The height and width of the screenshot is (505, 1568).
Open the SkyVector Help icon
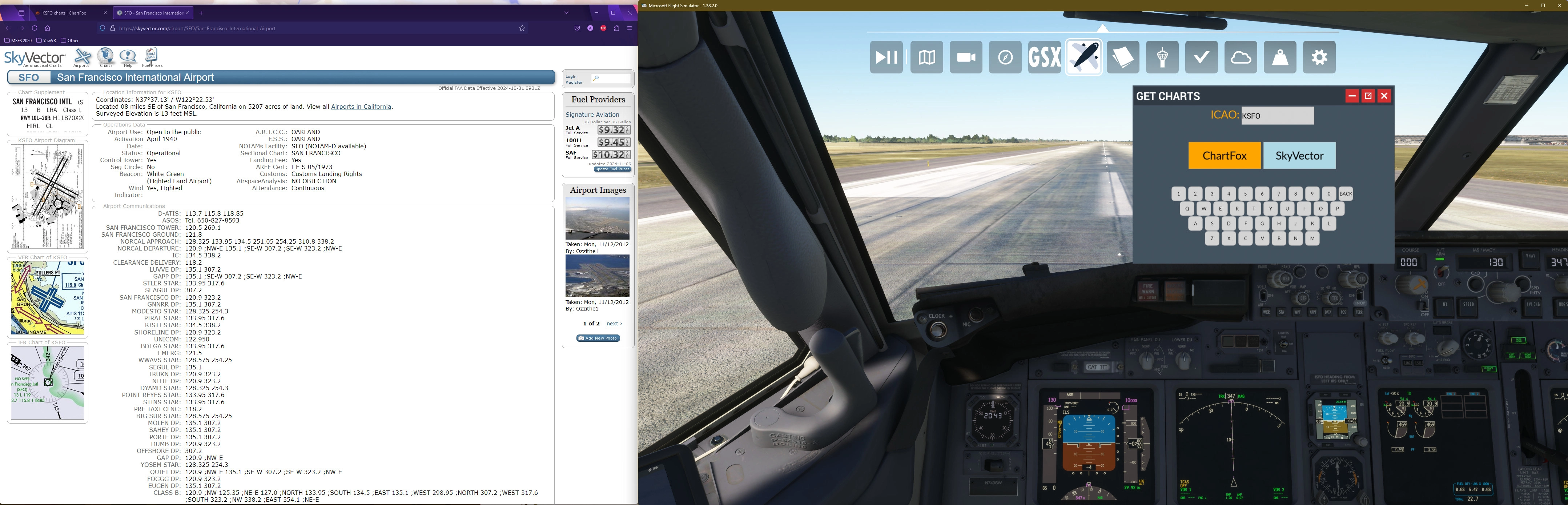[x=128, y=58]
